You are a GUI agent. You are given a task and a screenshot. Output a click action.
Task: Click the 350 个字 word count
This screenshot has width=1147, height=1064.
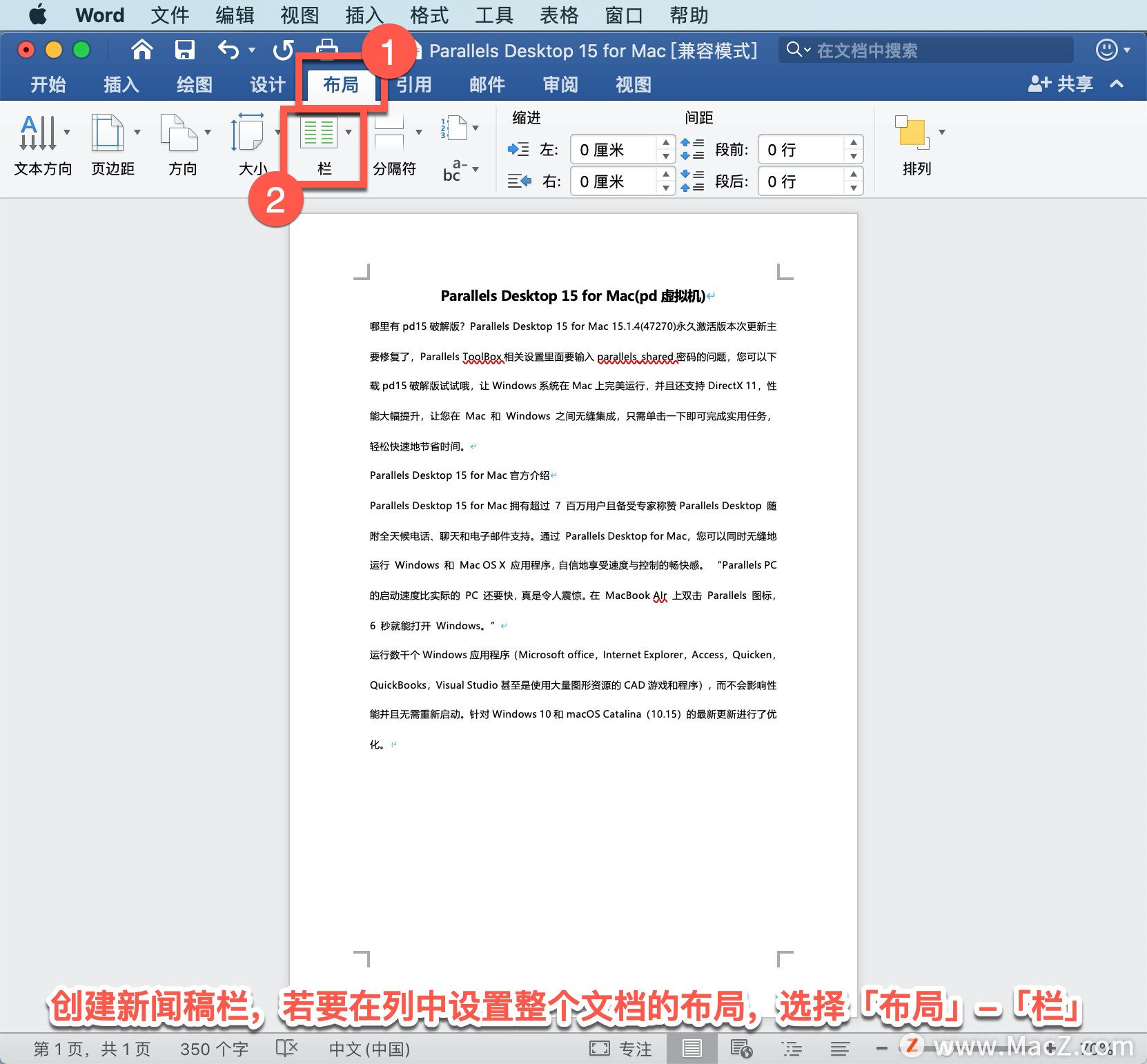click(214, 1050)
